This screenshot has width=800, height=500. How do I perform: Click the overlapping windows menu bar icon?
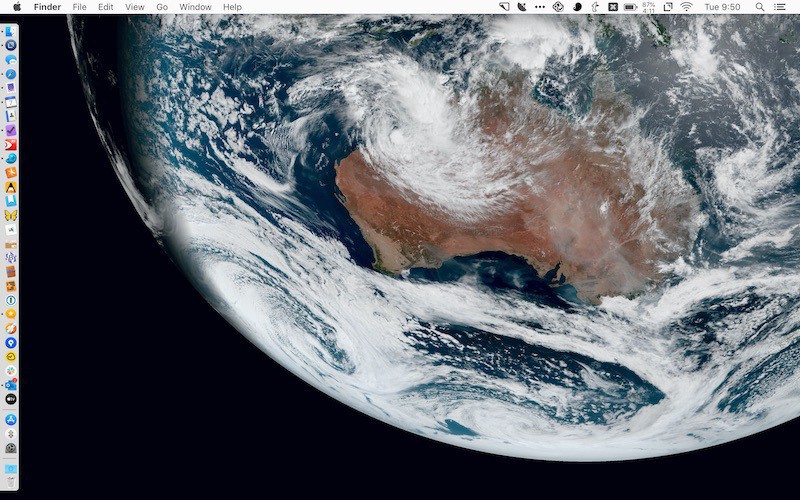667,7
